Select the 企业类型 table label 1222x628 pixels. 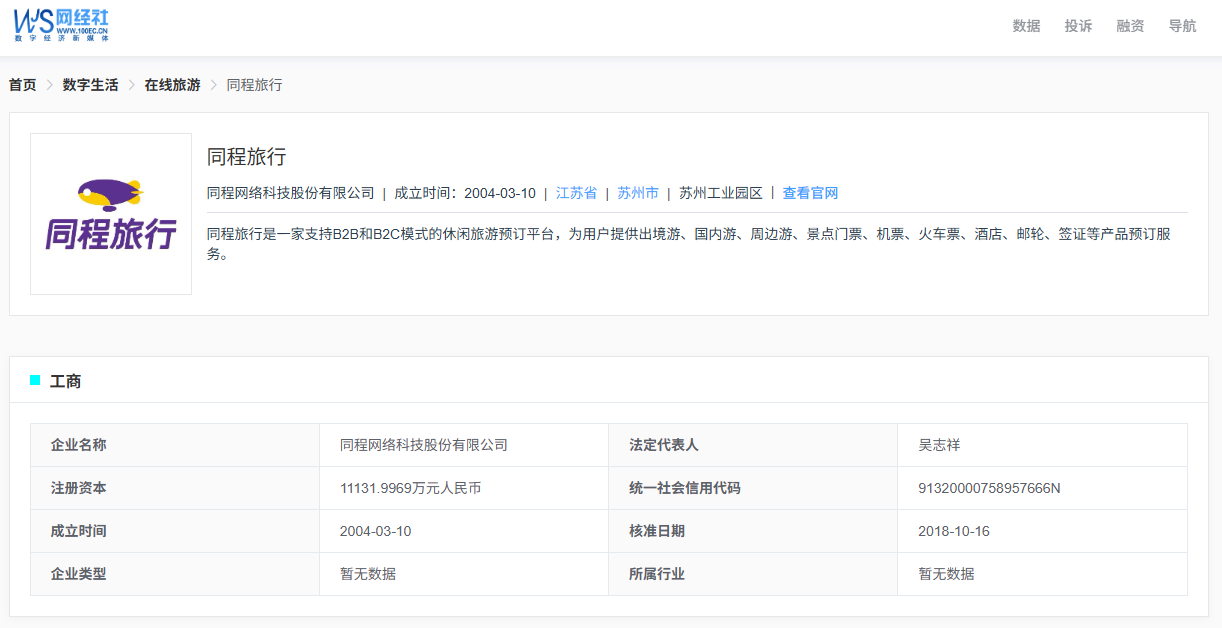pos(79,574)
